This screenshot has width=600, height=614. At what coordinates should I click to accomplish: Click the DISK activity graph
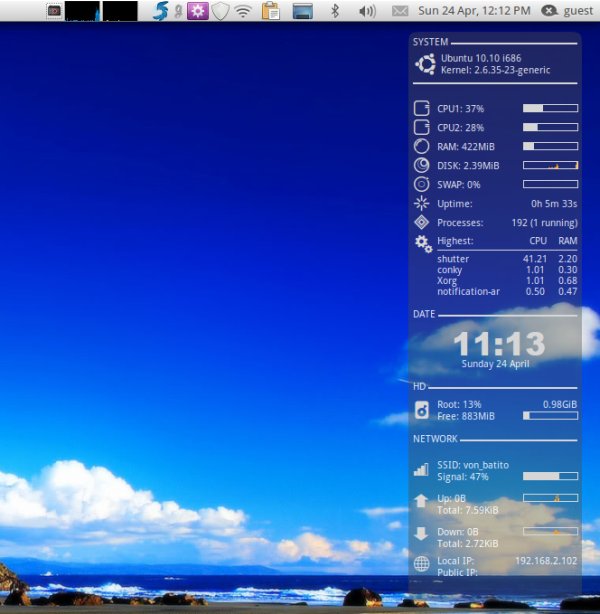point(550,165)
